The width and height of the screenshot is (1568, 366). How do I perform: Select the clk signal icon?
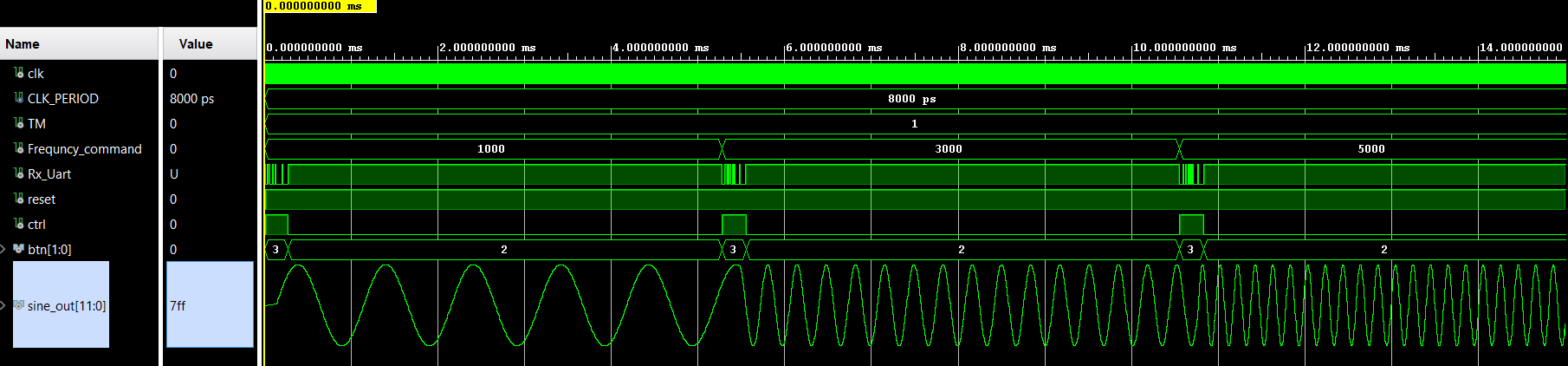19,73
